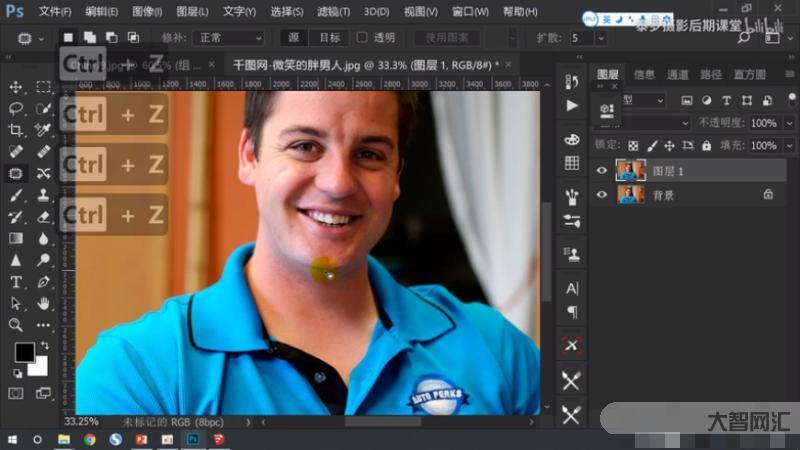Click the black foreground color swatch

point(23,352)
